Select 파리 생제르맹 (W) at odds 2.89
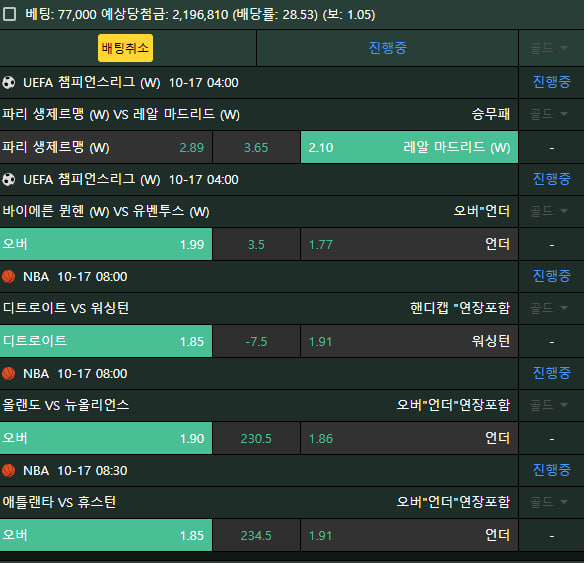The image size is (587, 563). (106, 147)
